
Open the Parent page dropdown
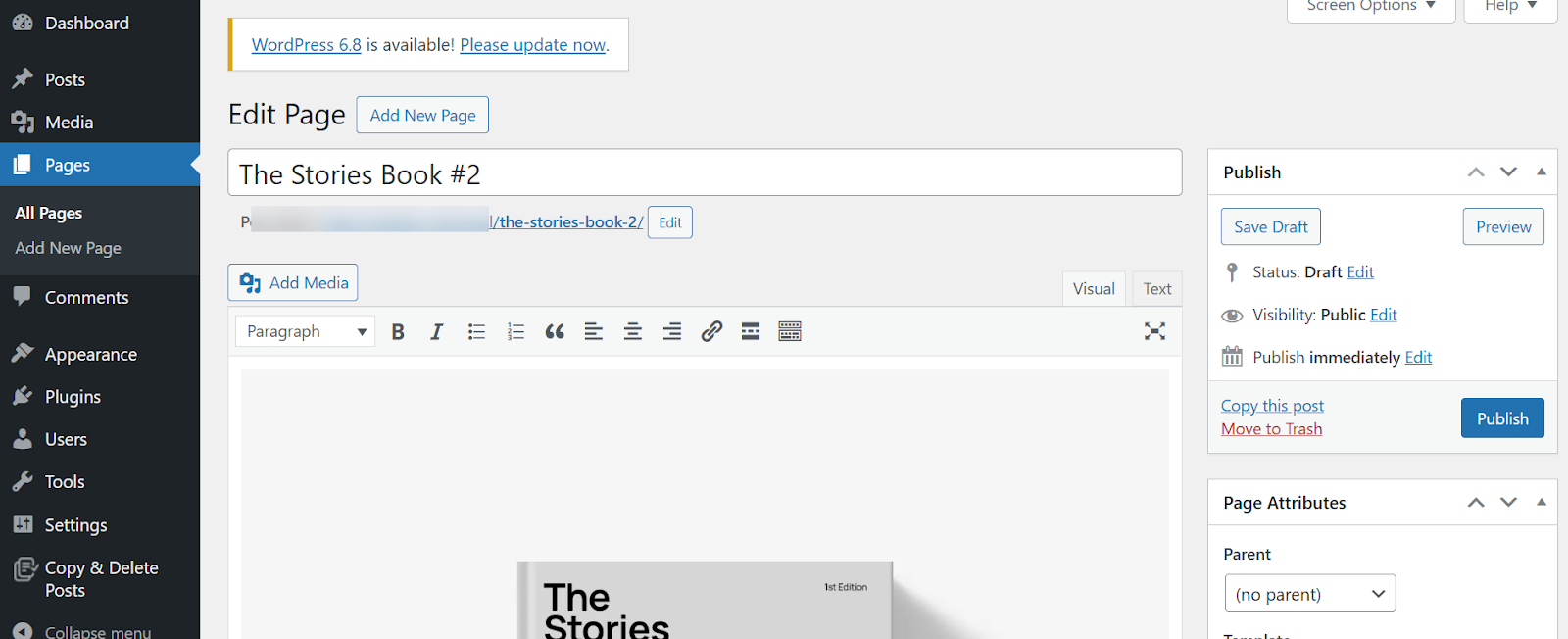pos(1310,593)
